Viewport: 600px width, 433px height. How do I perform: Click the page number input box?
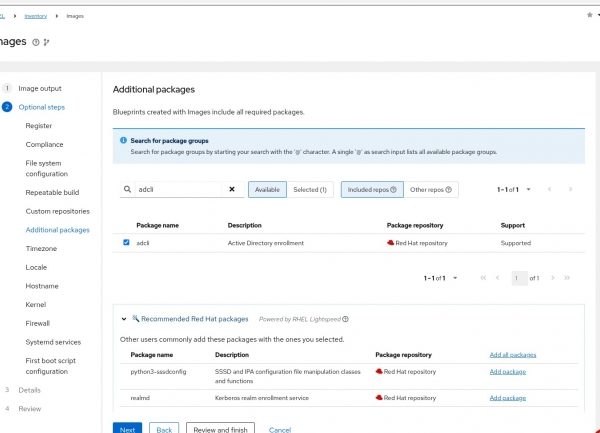(x=520, y=278)
